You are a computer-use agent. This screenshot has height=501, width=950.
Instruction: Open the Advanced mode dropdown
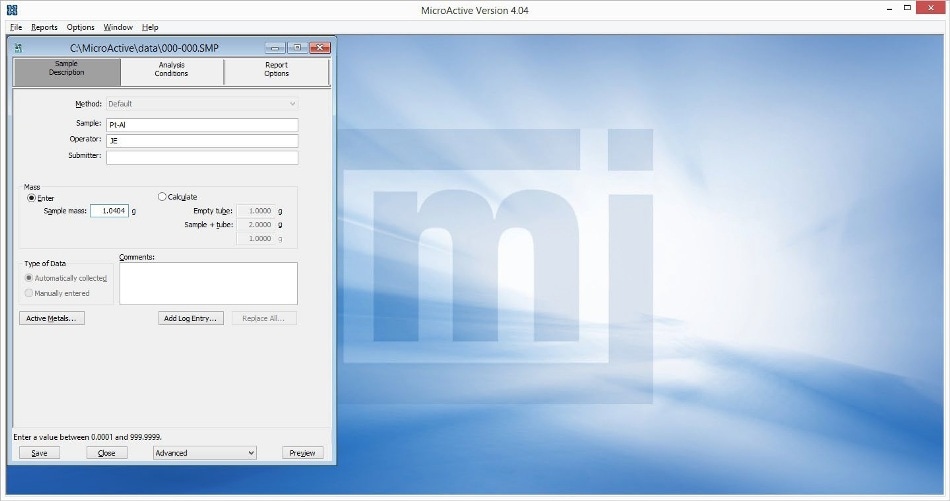point(205,453)
